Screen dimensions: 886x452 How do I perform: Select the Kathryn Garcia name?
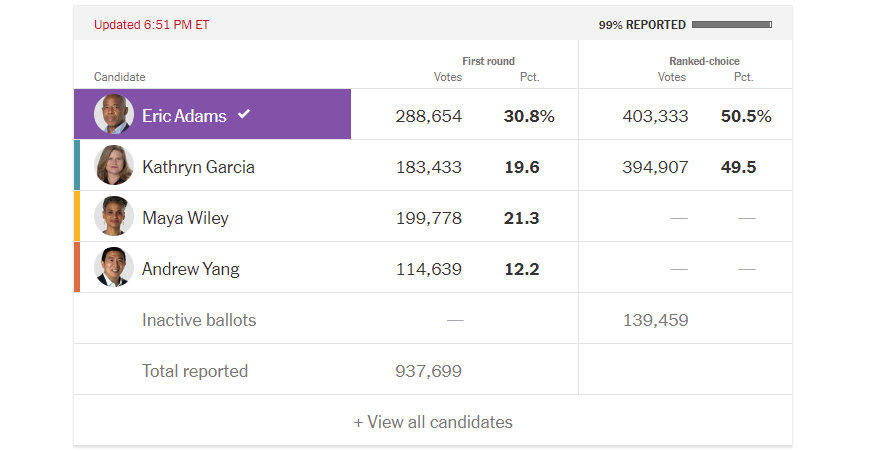[x=198, y=167]
